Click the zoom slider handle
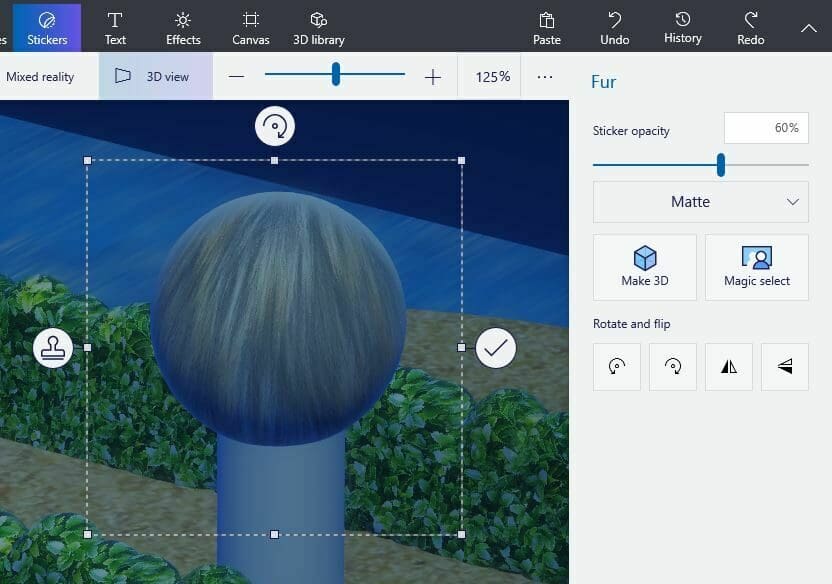Screen dimensions: 832x584 pos(335,74)
